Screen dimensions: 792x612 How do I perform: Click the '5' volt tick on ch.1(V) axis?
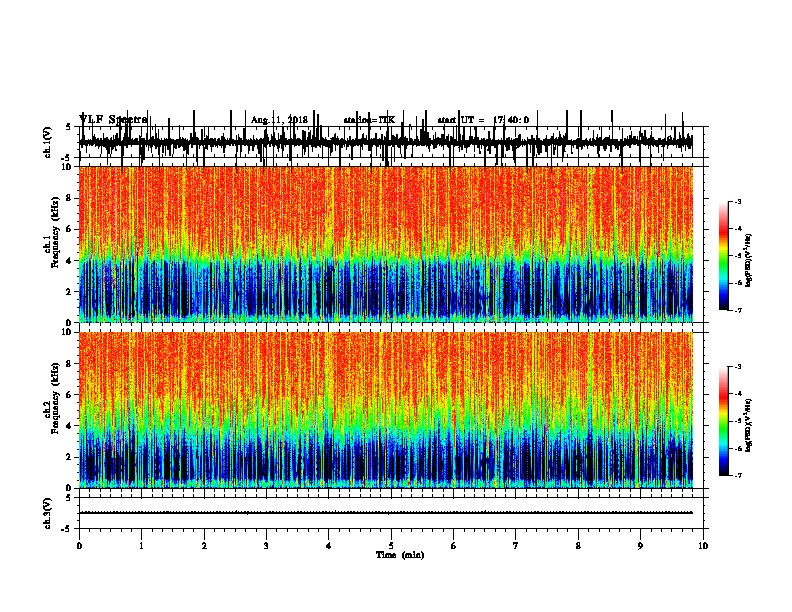click(68, 127)
